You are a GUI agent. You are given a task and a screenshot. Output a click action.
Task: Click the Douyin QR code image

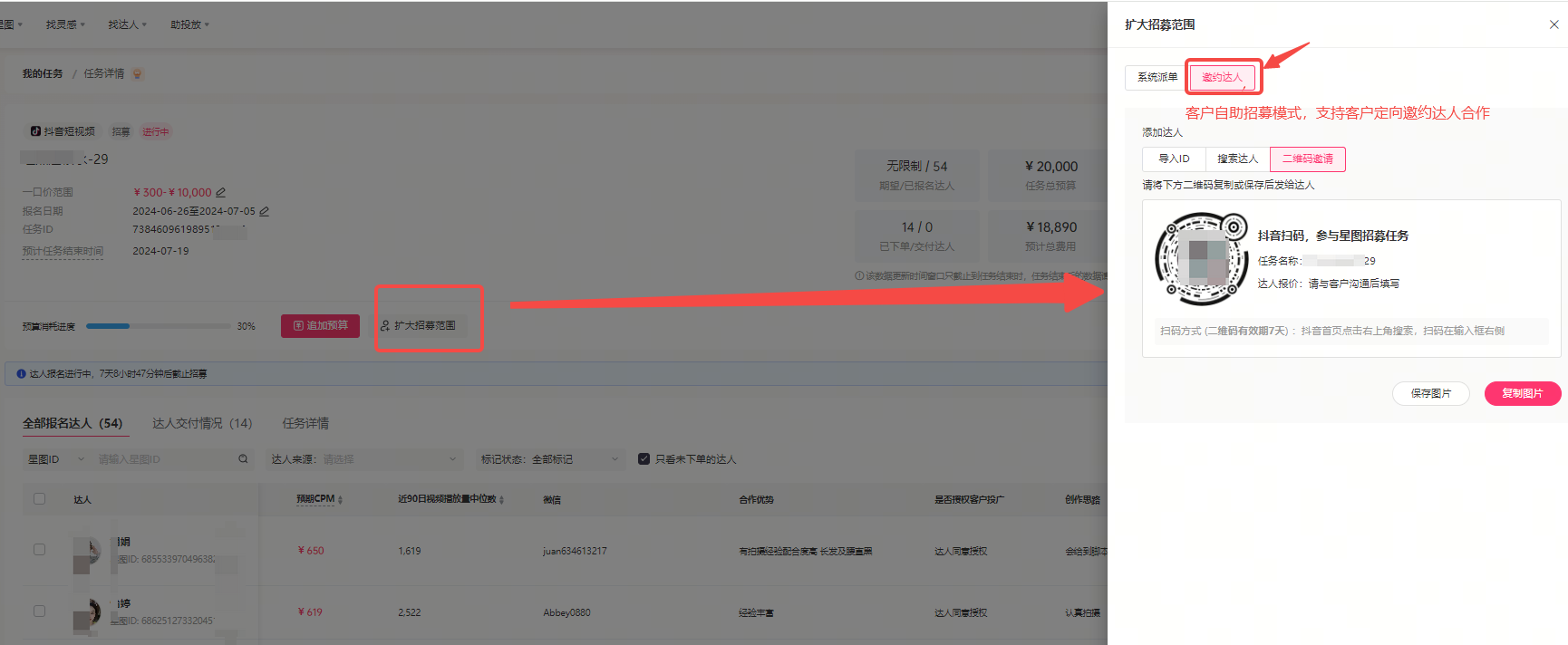pos(1203,259)
